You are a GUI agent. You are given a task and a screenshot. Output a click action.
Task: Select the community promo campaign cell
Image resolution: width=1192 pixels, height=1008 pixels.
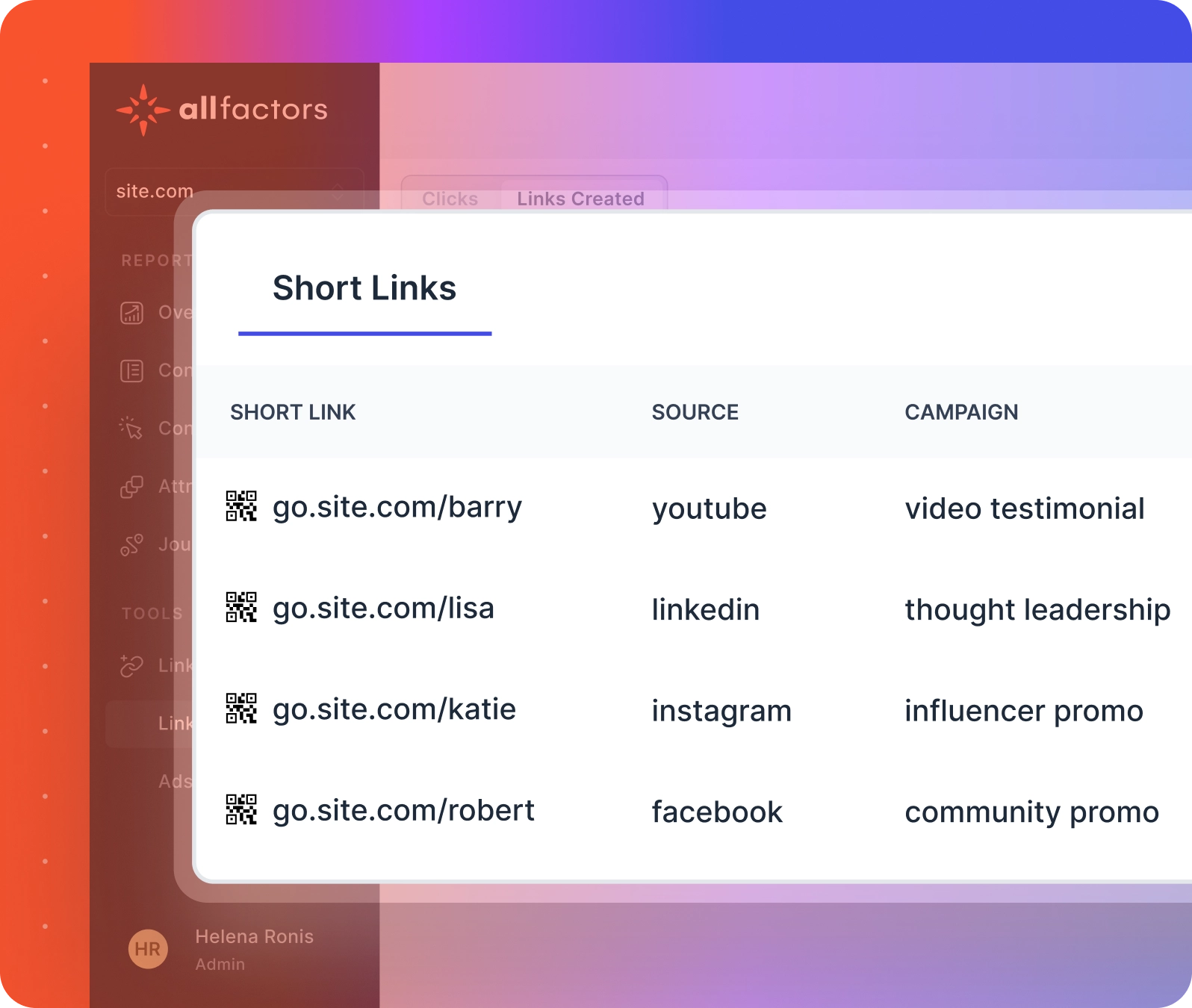pos(1032,812)
